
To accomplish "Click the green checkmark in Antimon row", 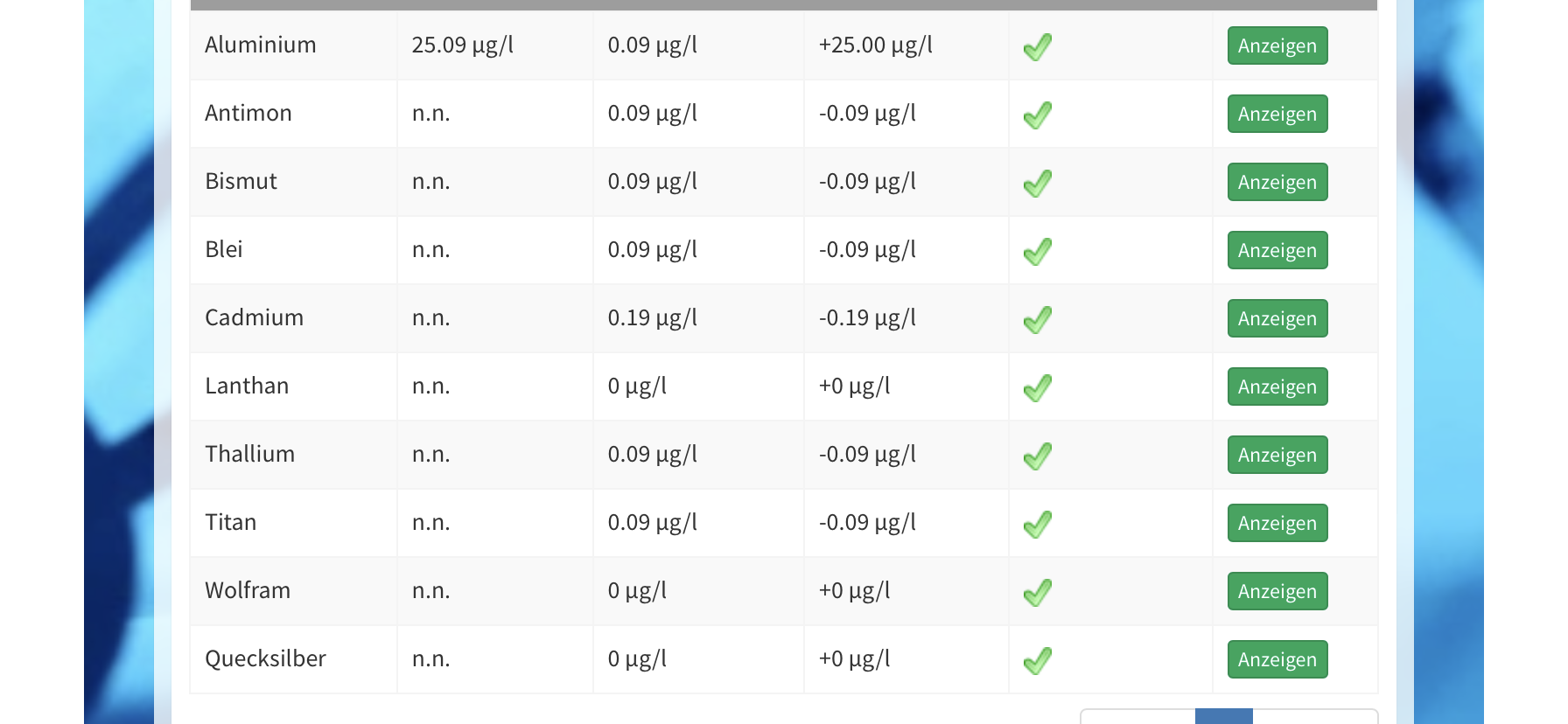I will [x=1038, y=115].
